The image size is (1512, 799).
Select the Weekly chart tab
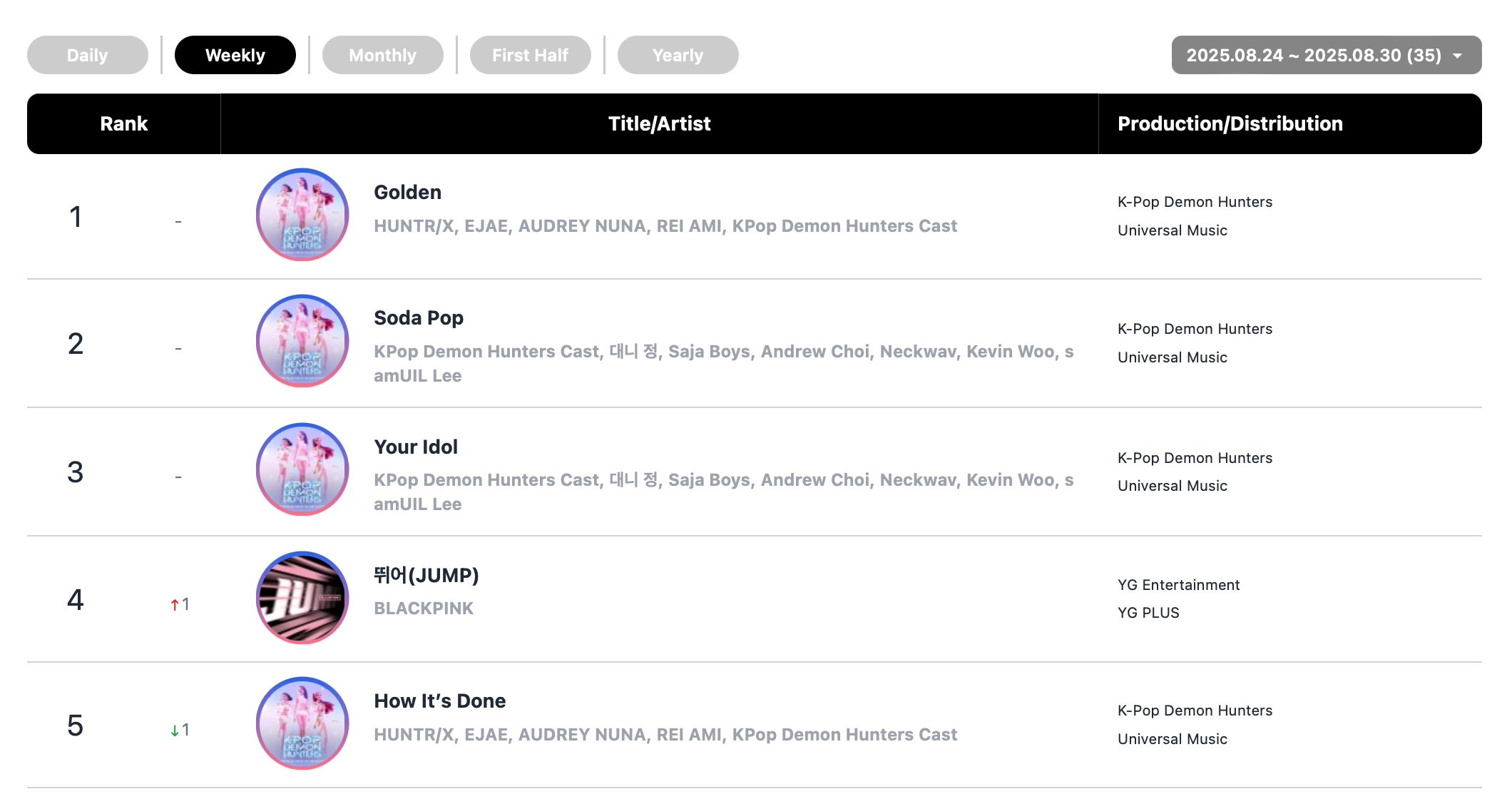pyautogui.click(x=235, y=55)
